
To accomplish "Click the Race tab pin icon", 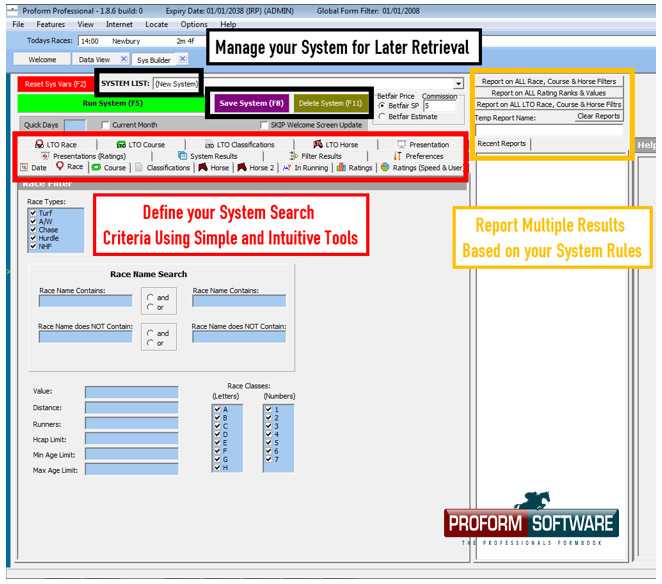I will point(60,166).
